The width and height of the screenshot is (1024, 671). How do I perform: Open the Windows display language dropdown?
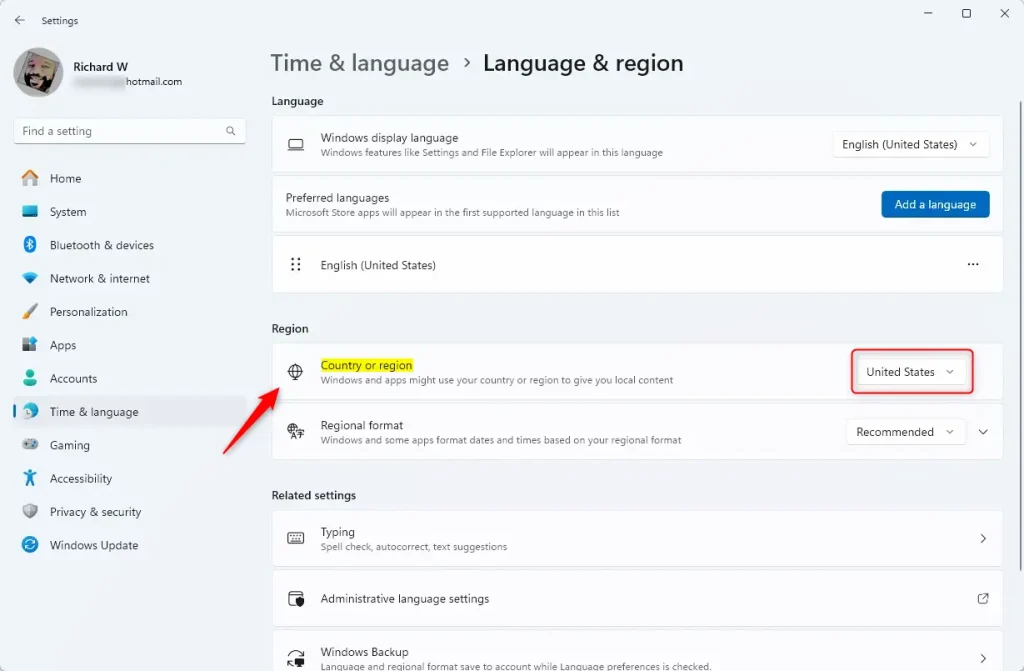(x=910, y=145)
